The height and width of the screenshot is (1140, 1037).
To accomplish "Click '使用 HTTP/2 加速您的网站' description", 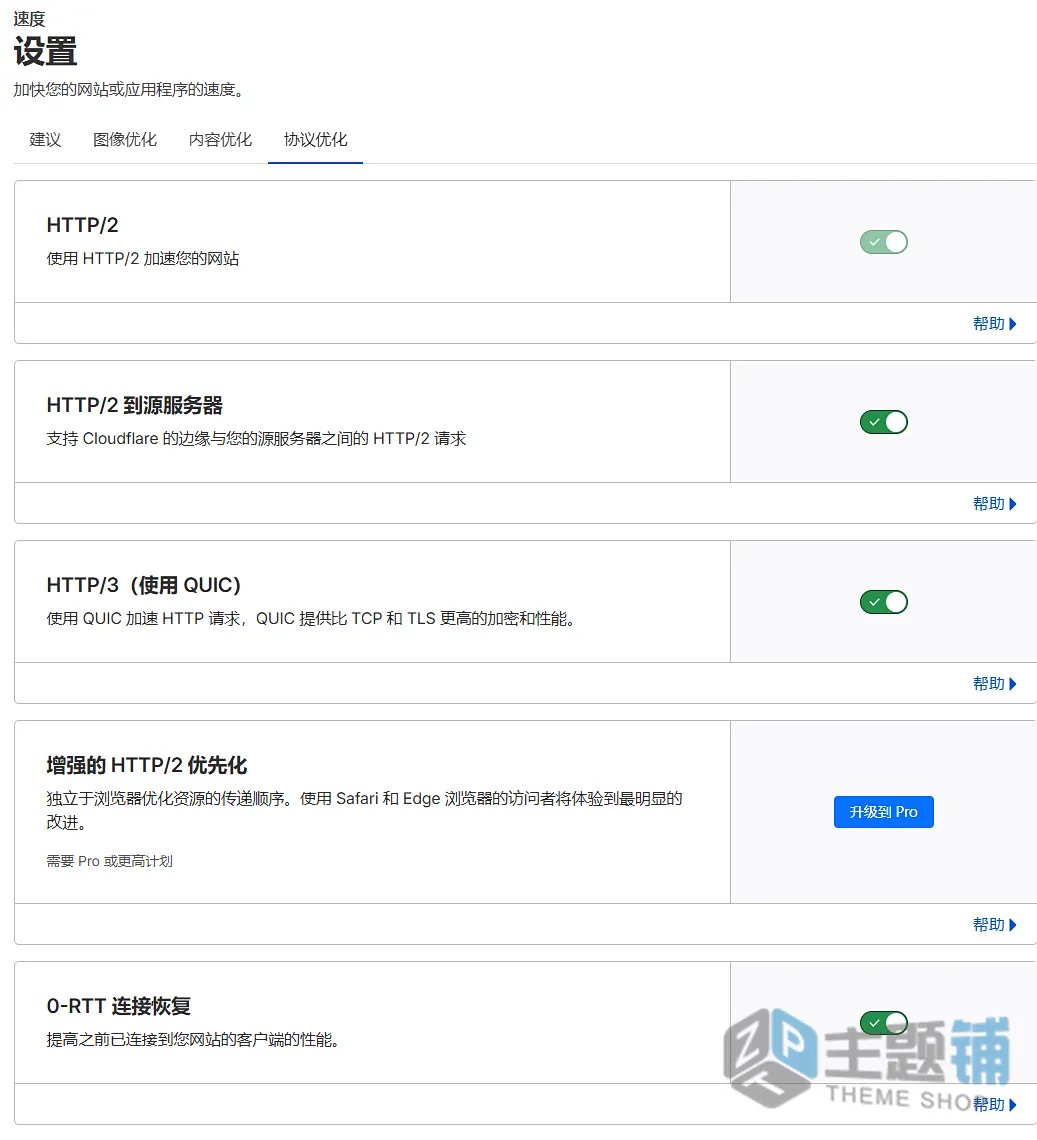I will [x=143, y=259].
